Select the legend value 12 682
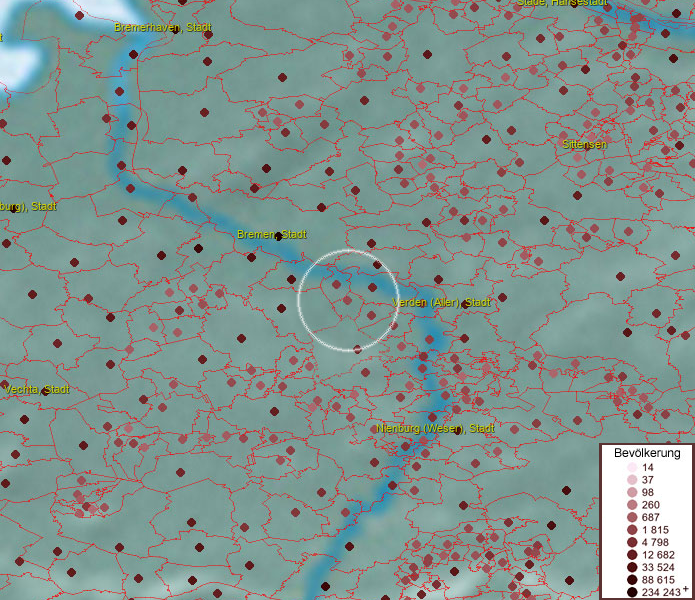This screenshot has width=695, height=600. pyautogui.click(x=658, y=555)
